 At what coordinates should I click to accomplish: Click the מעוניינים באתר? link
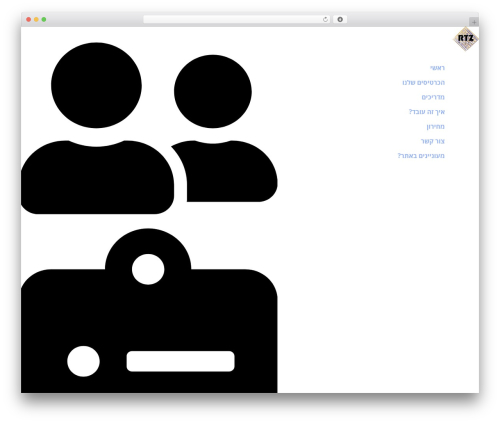pyautogui.click(x=421, y=156)
